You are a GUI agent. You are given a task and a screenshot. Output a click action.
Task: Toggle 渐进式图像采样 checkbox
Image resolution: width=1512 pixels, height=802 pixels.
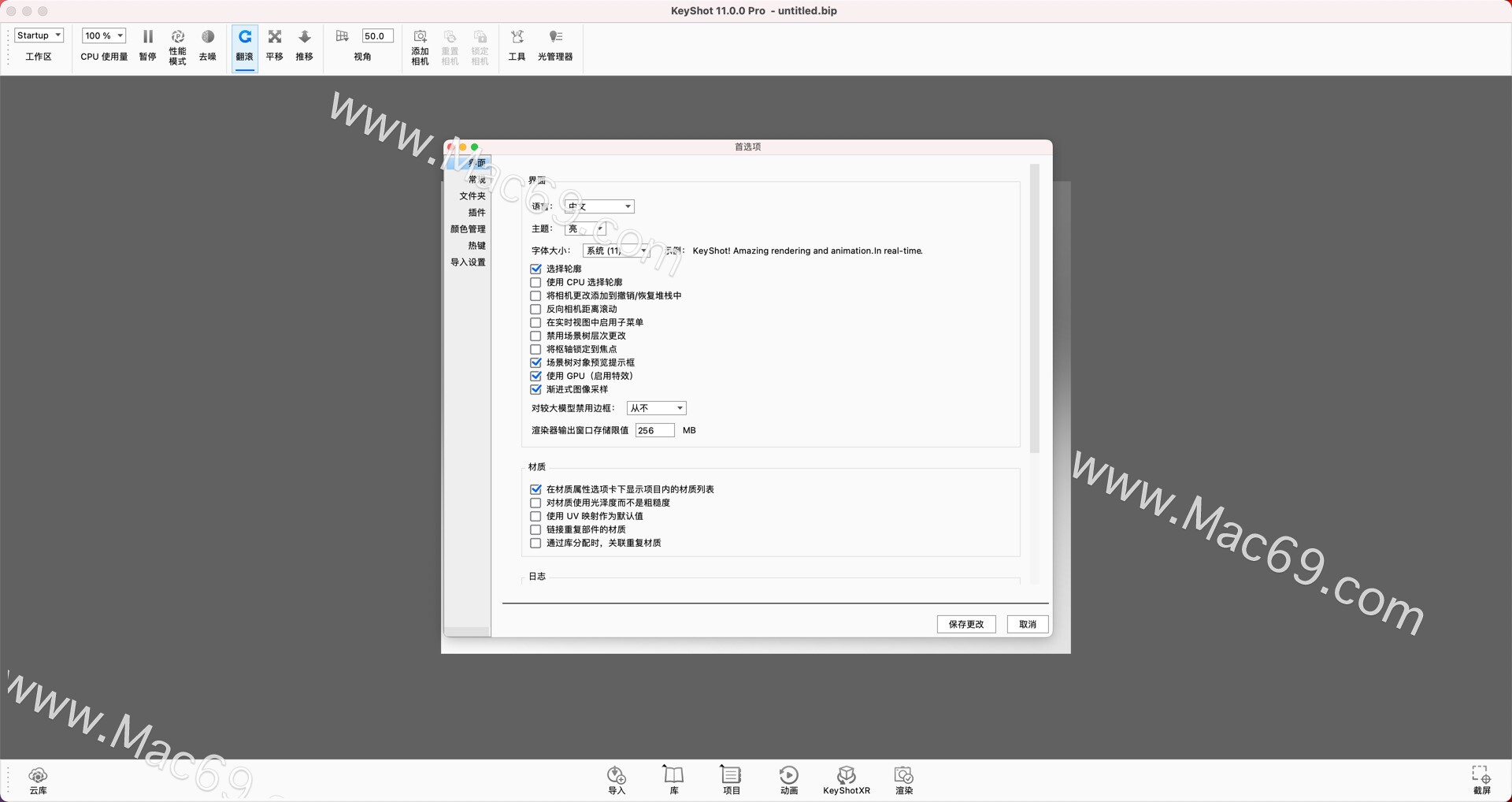536,390
